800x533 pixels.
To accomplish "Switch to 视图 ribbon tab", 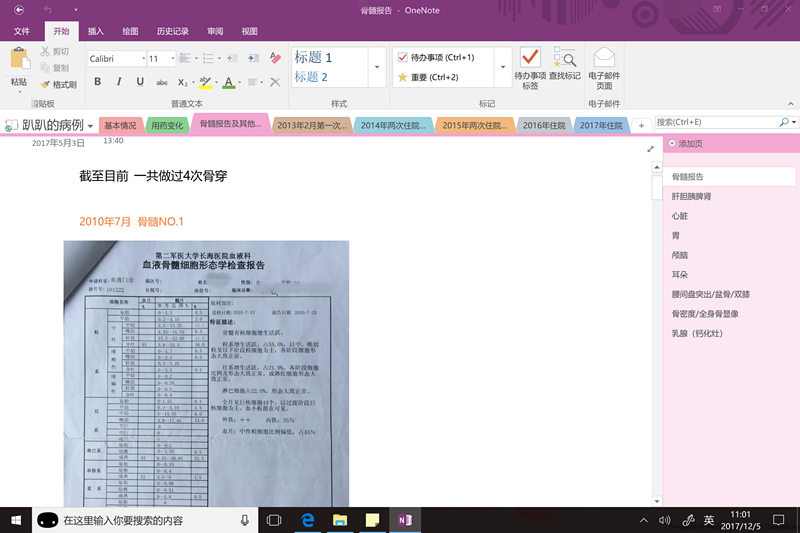I will pos(249,31).
